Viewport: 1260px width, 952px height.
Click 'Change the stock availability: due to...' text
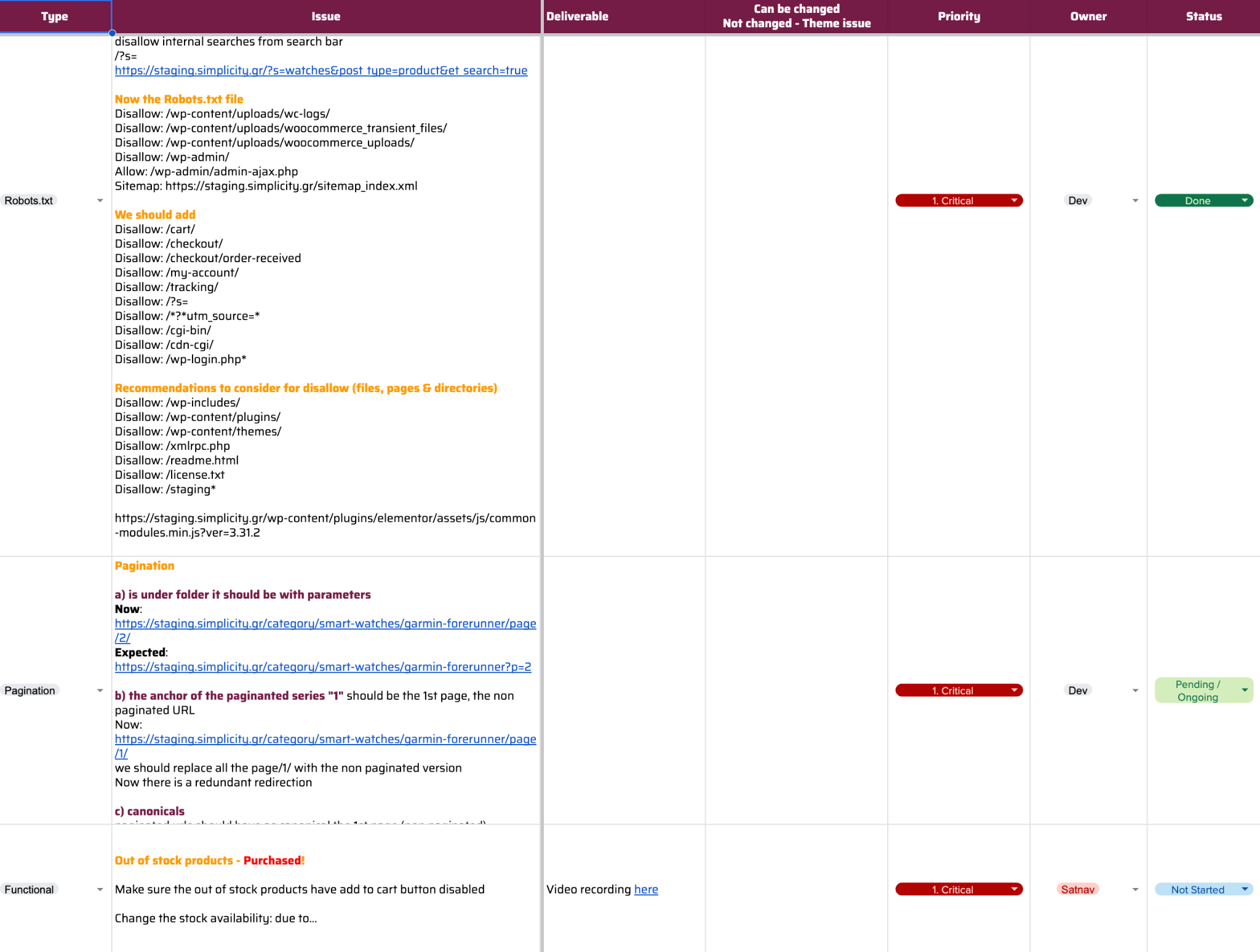pyautogui.click(x=216, y=918)
